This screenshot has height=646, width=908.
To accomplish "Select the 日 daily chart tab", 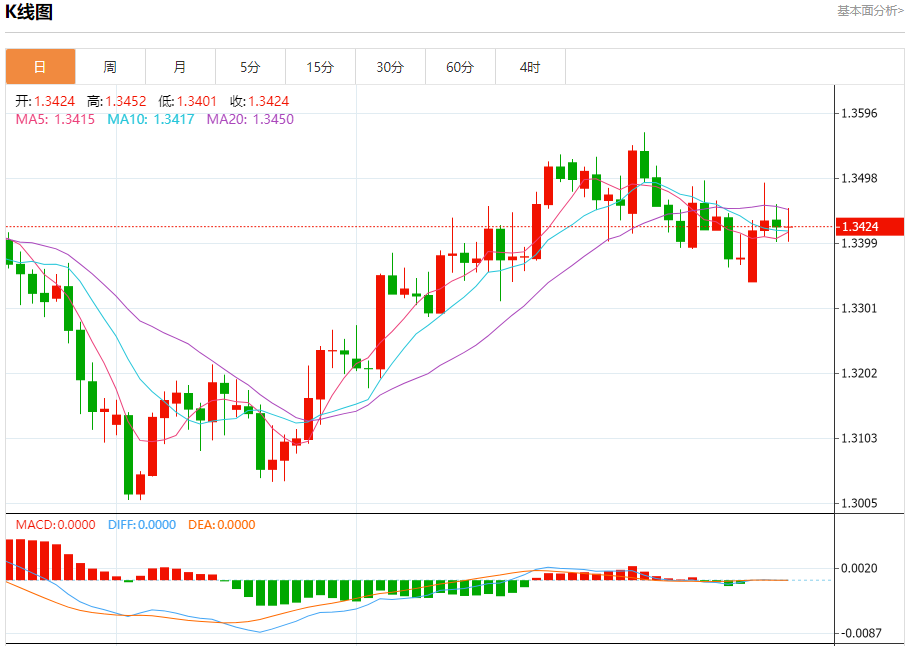I will point(40,67).
